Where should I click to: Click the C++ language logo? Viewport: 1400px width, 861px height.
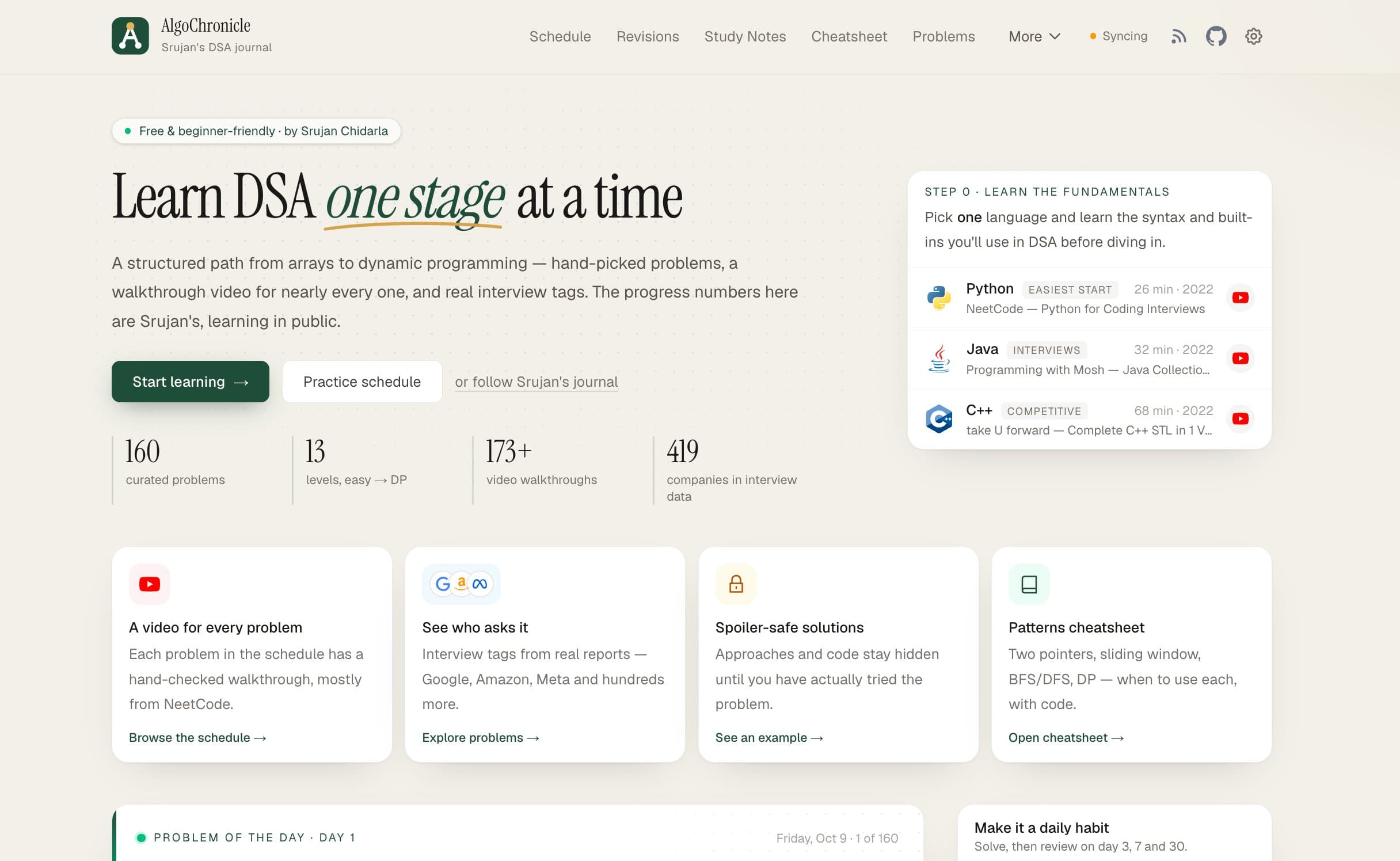click(x=939, y=418)
